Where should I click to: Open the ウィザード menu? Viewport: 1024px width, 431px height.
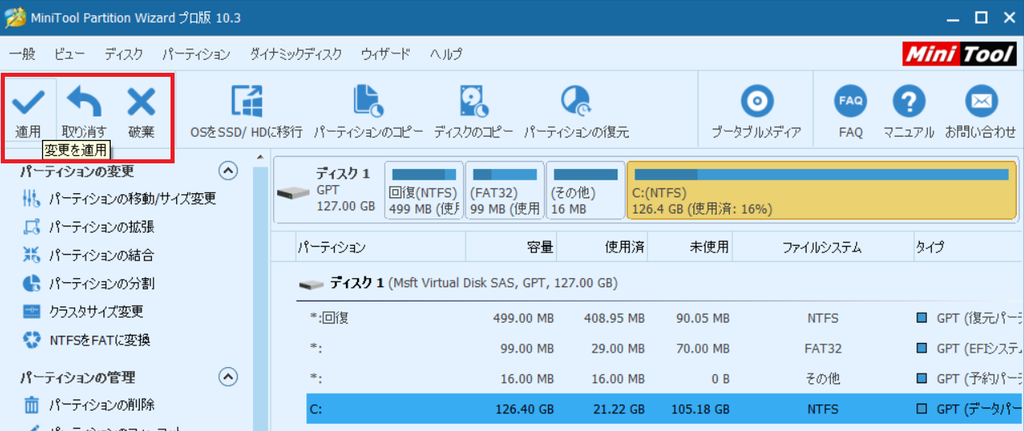click(386, 55)
